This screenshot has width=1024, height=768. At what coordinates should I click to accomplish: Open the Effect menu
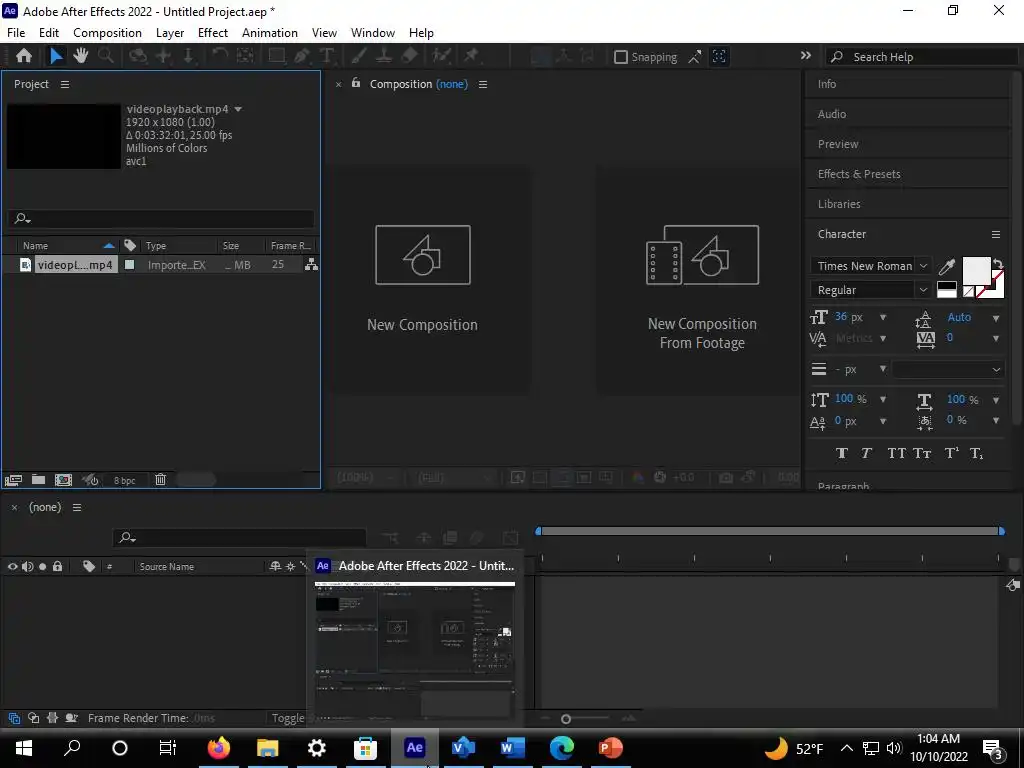click(213, 33)
